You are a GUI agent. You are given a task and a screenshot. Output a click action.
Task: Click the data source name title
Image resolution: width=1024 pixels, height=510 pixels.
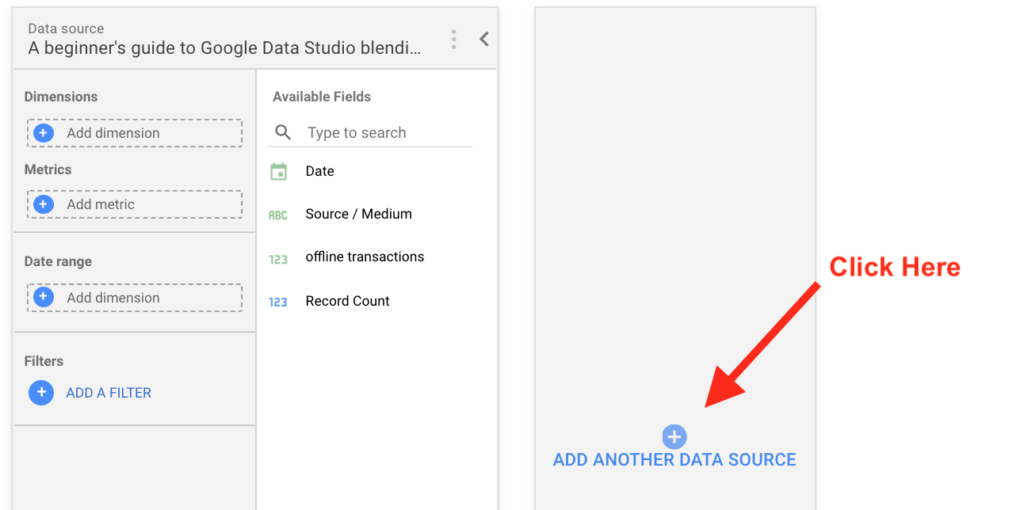pyautogui.click(x=224, y=47)
